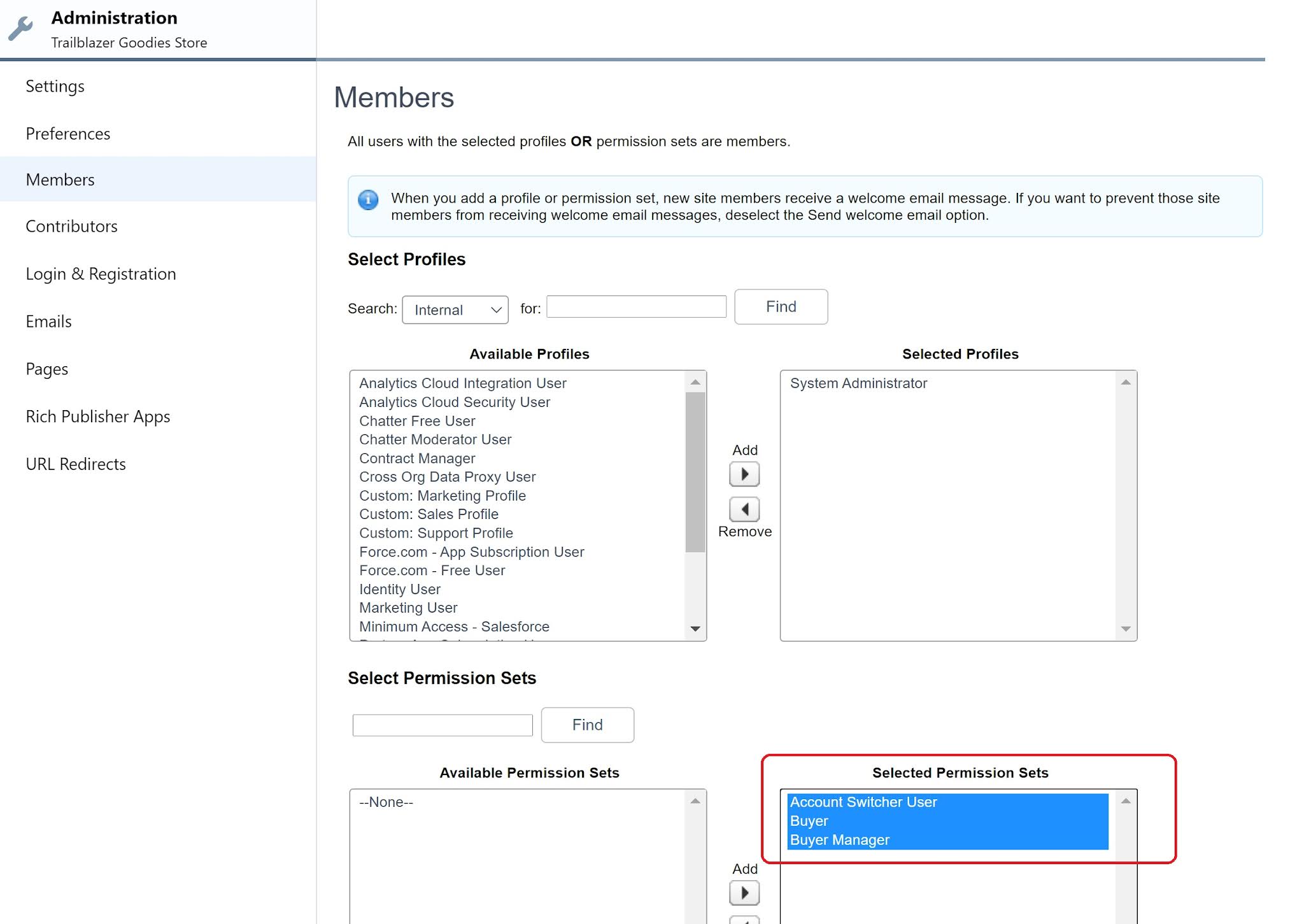Click up arrow of Selected Permission Sets scrollbar
1304x924 pixels.
(1126, 801)
